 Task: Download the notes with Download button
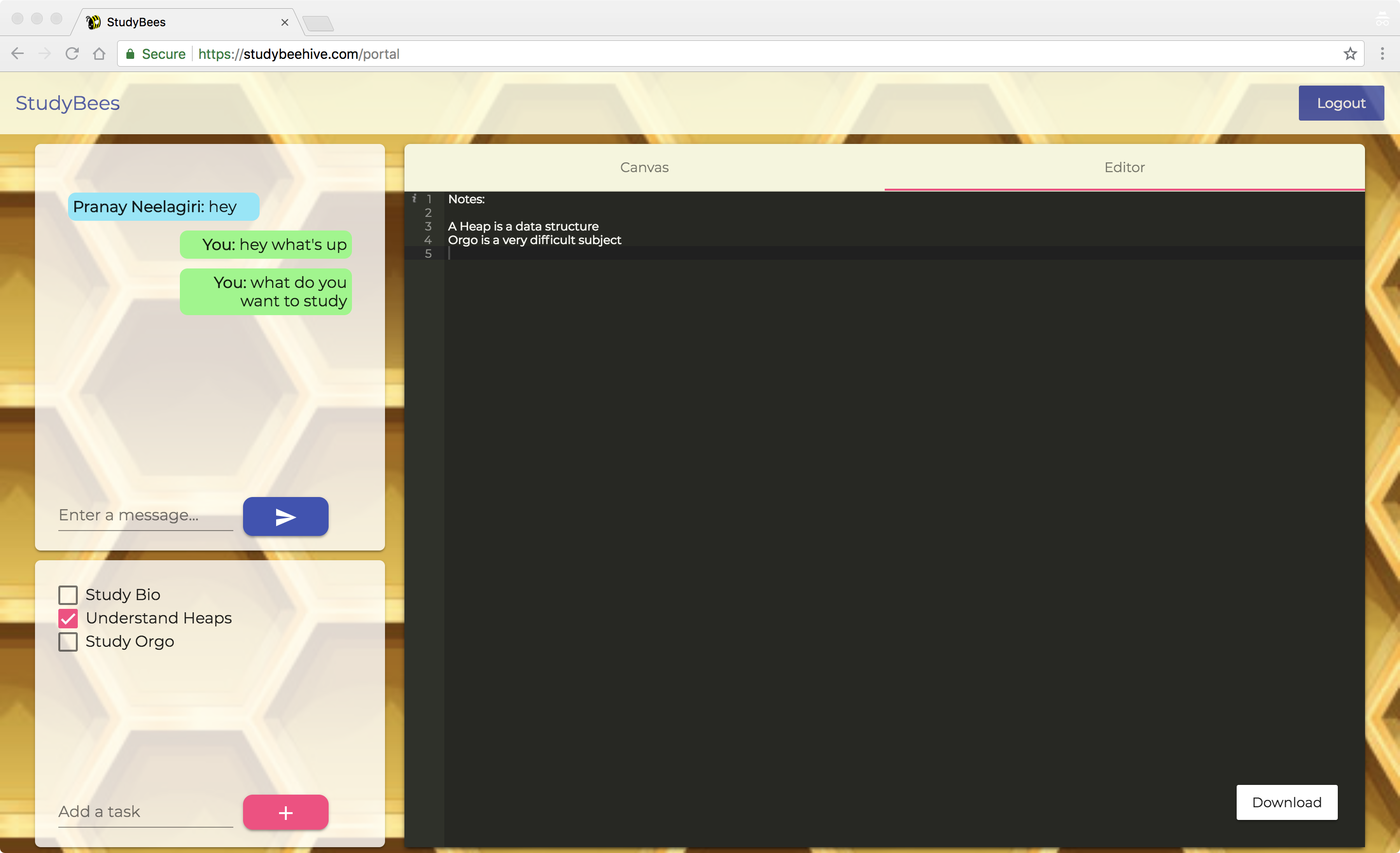(1286, 802)
